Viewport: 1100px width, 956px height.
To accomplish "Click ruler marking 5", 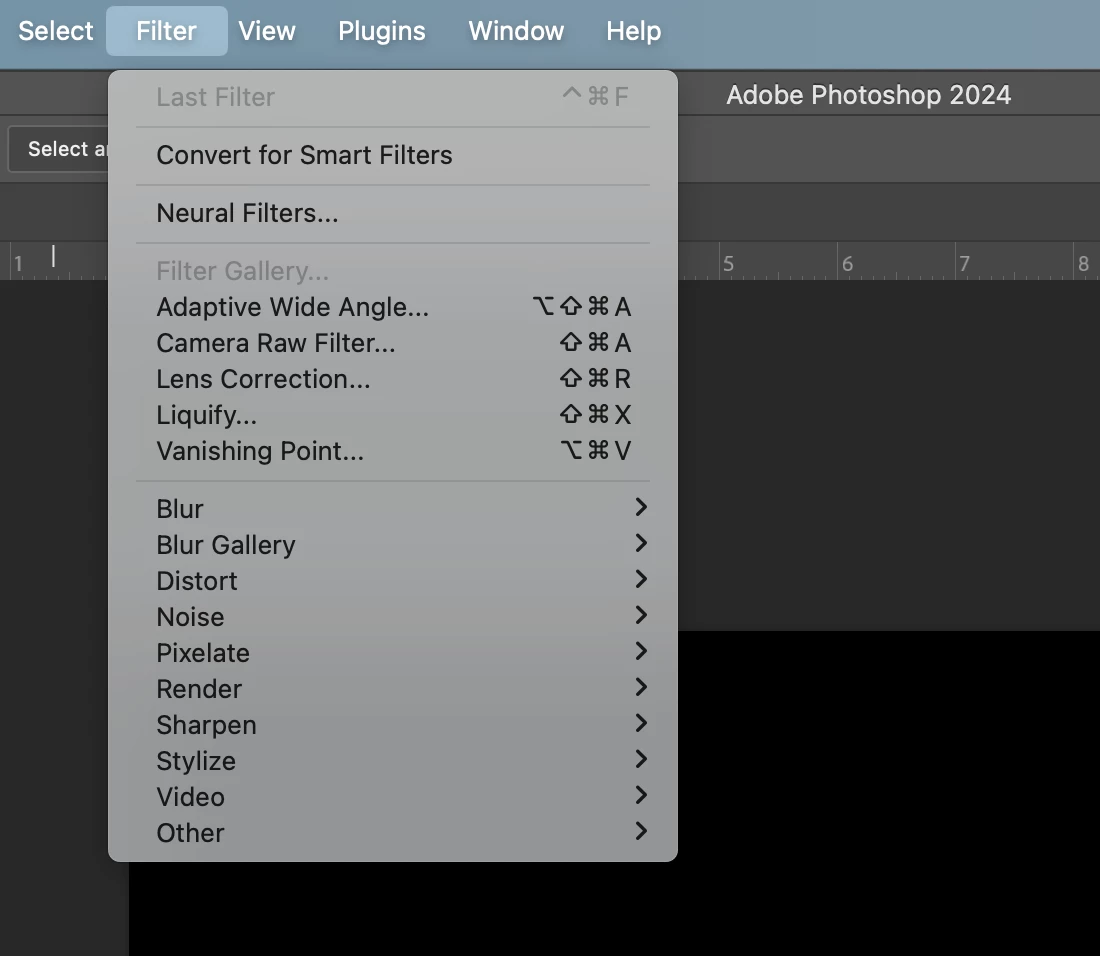I will click(729, 264).
